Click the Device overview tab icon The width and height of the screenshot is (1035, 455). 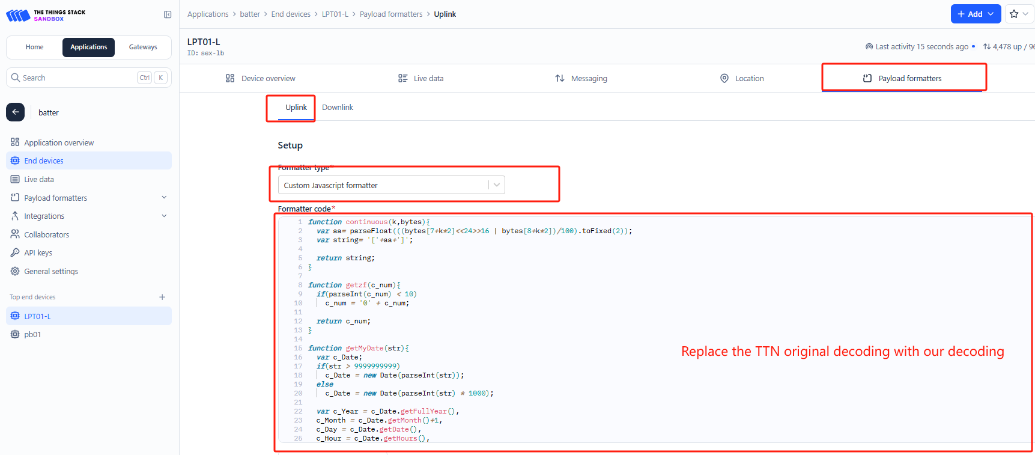point(230,78)
